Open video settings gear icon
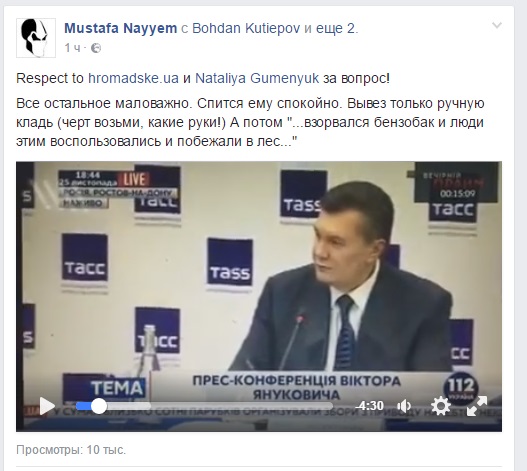Screen dimensions: 527x471 (441, 406)
